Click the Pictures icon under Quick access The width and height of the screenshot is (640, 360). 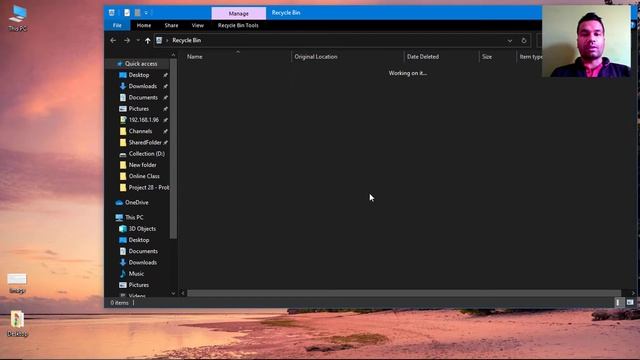pyautogui.click(x=122, y=109)
